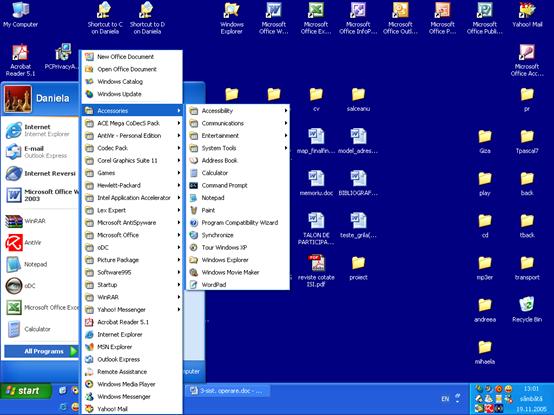Open the salceanu folder

[358, 100]
